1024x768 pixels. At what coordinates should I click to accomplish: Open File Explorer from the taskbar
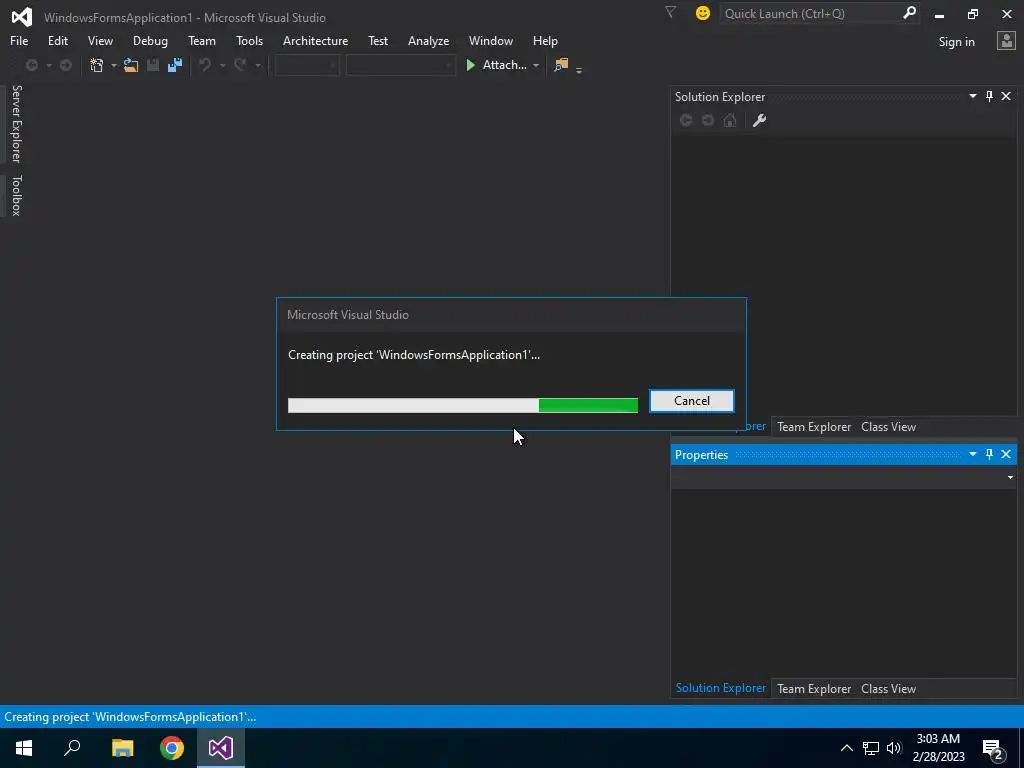[122, 748]
